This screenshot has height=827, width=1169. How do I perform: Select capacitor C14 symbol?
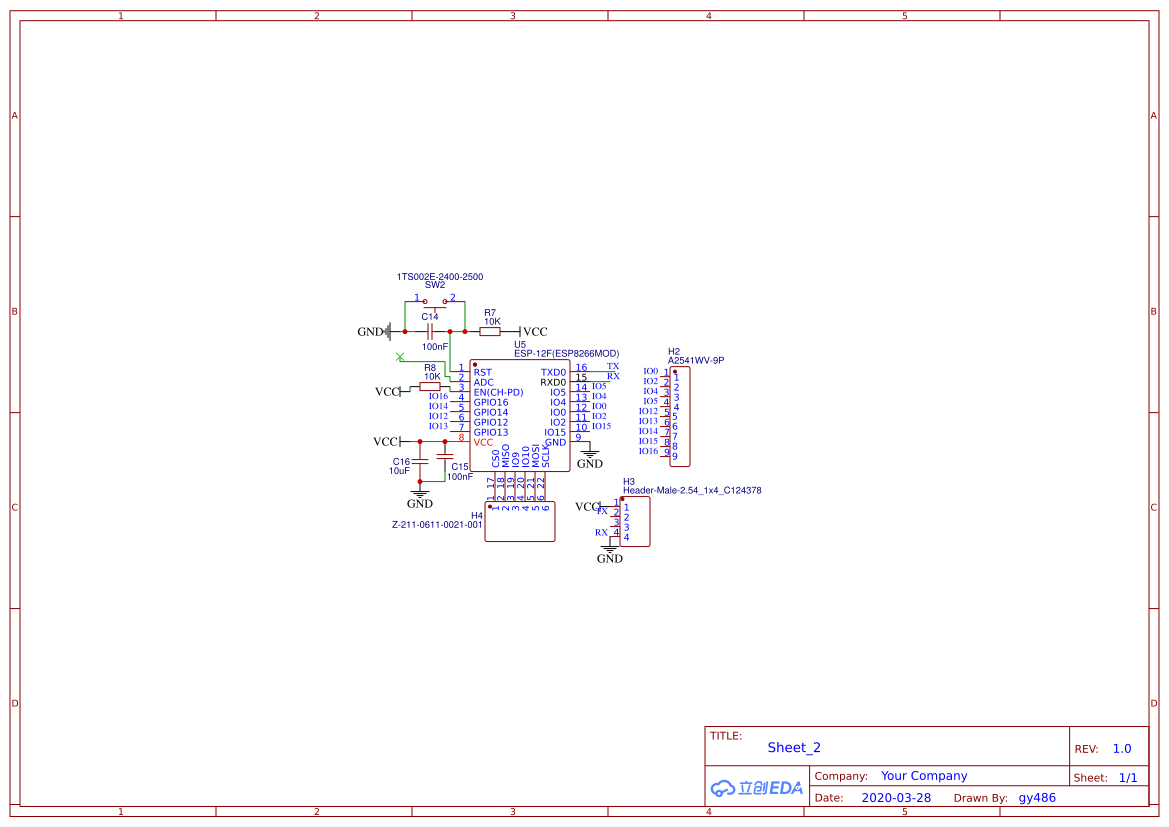[x=429, y=332]
